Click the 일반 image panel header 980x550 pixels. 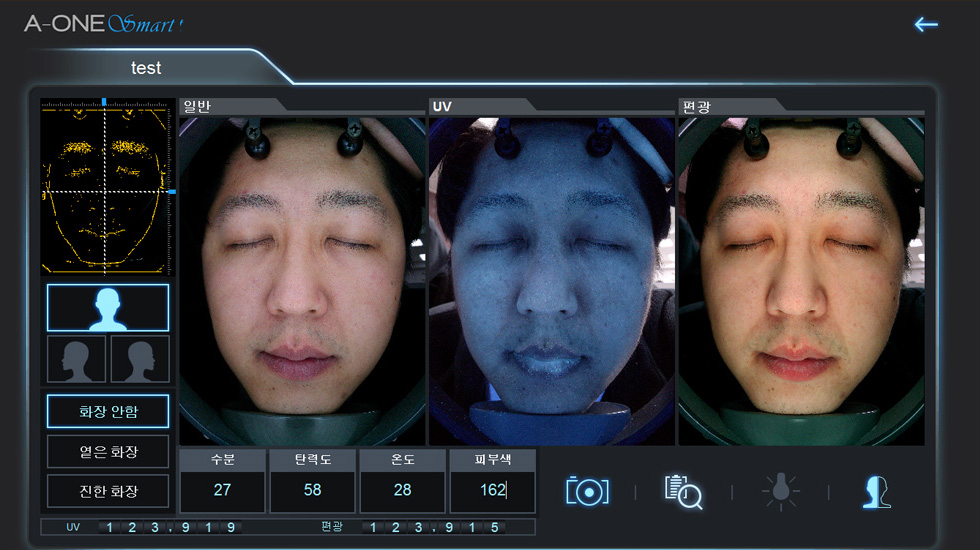(230, 106)
